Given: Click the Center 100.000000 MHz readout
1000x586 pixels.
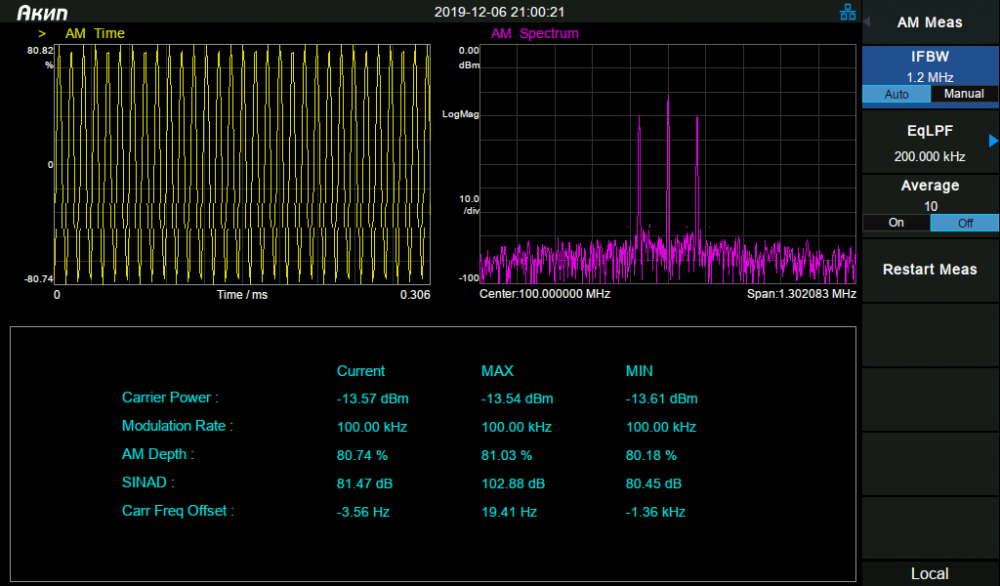Looking at the screenshot, I should tap(545, 294).
